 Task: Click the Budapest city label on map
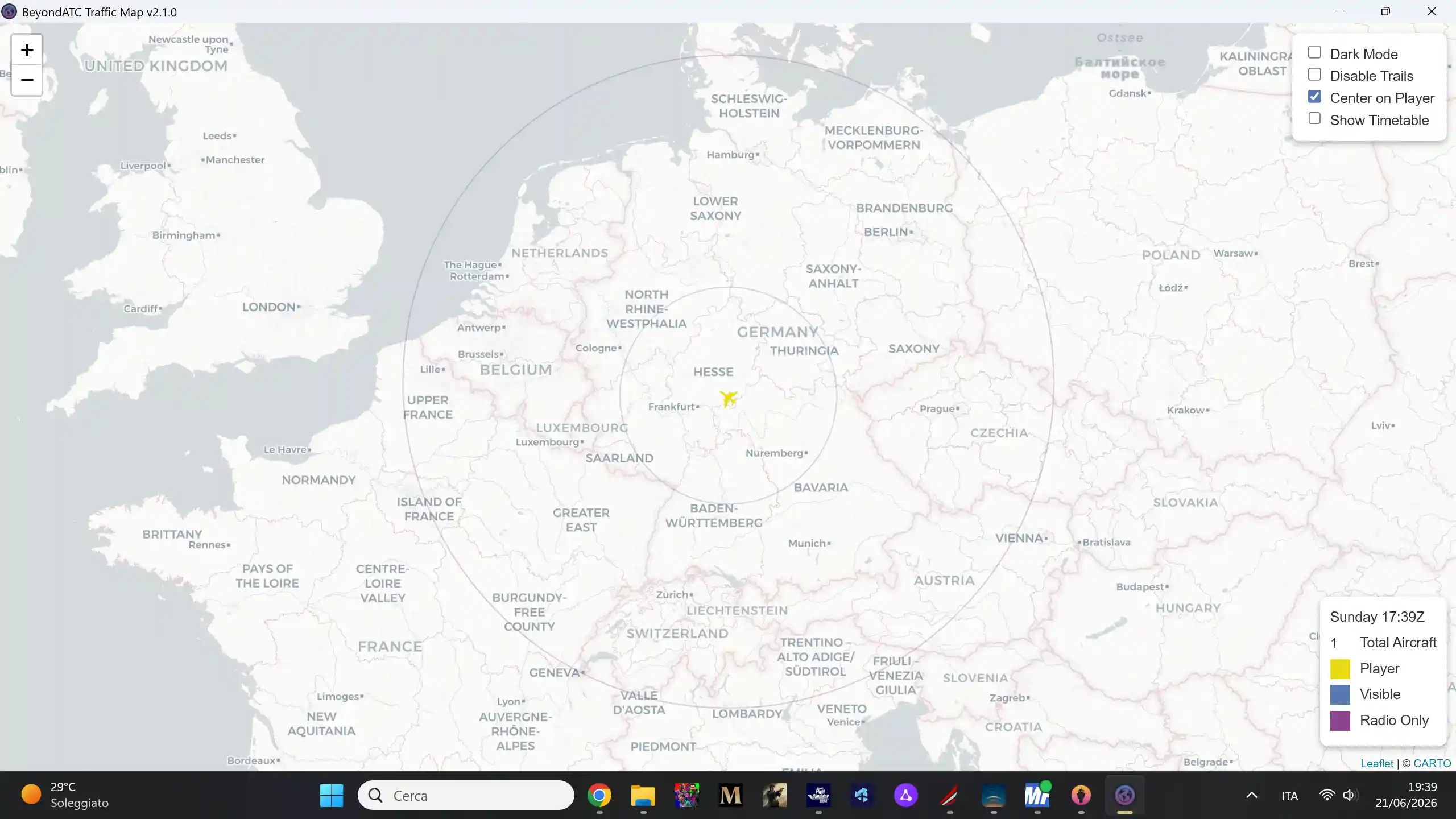[1140, 587]
